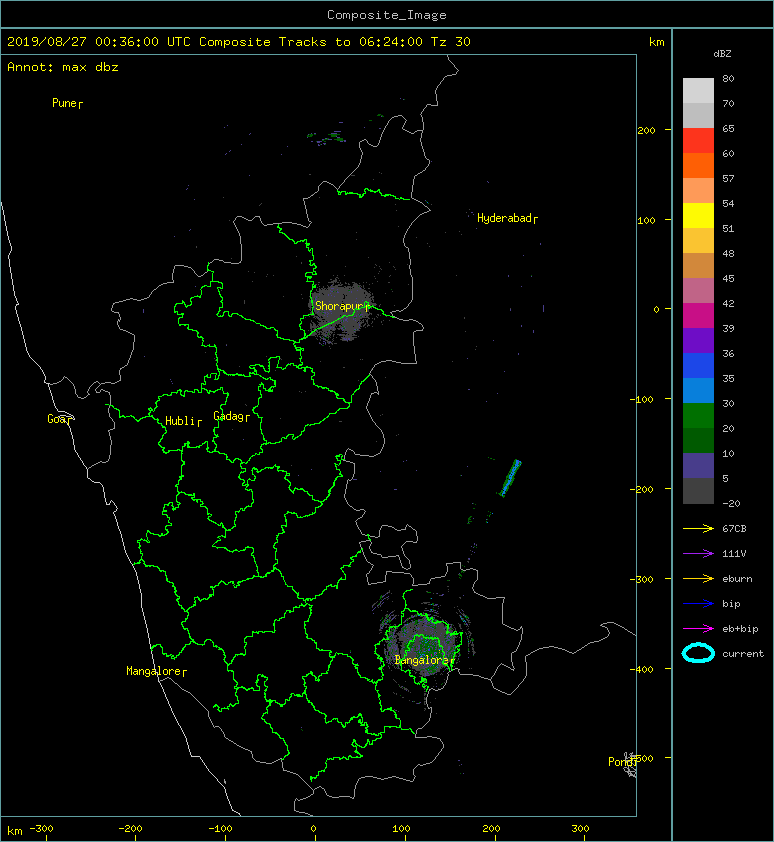This screenshot has height=842, width=774.
Task: Click the amber 51 dBZ swatch
Action: (698, 241)
